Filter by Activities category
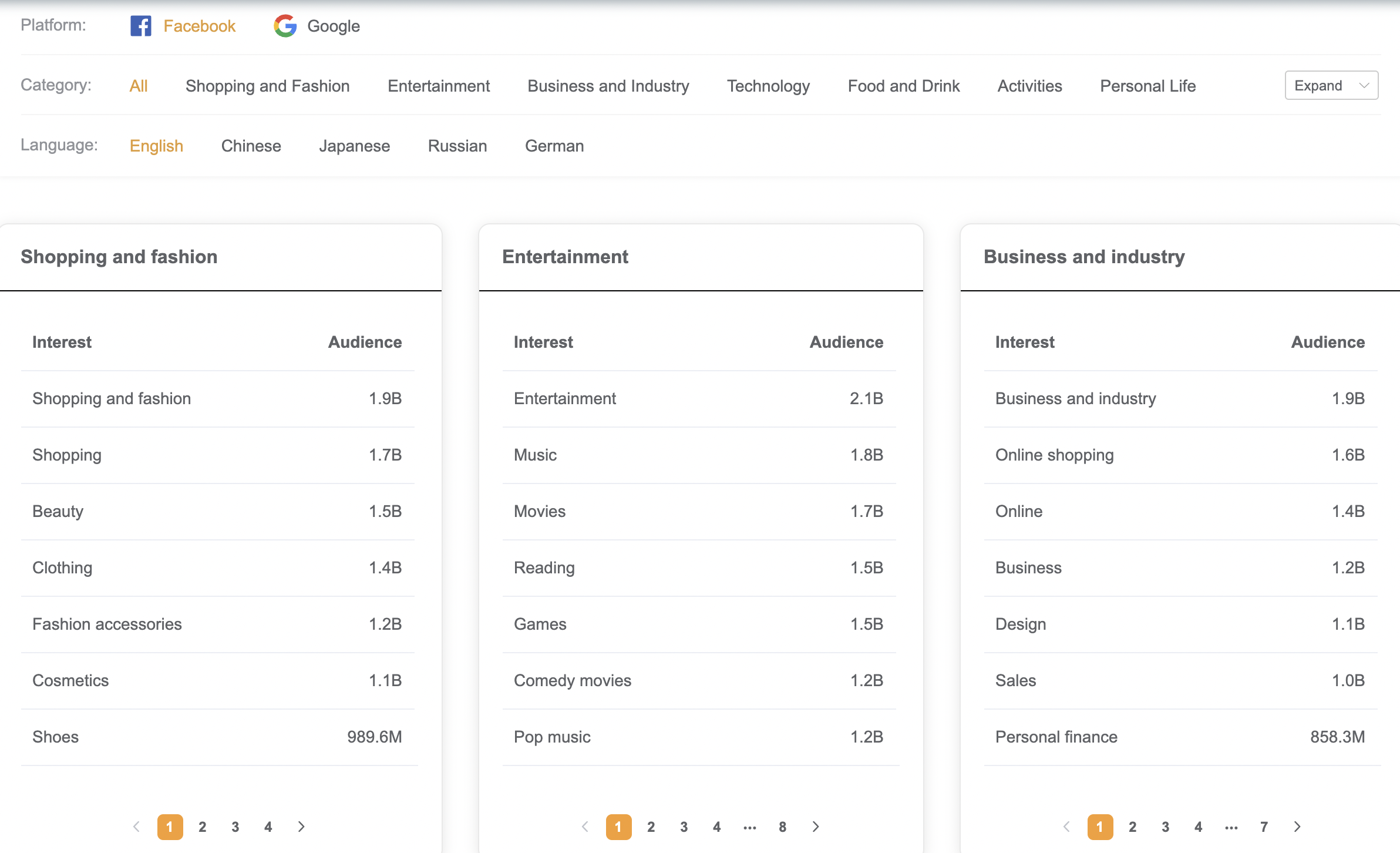Screen dimensions: 1400x853 (x=1030, y=86)
